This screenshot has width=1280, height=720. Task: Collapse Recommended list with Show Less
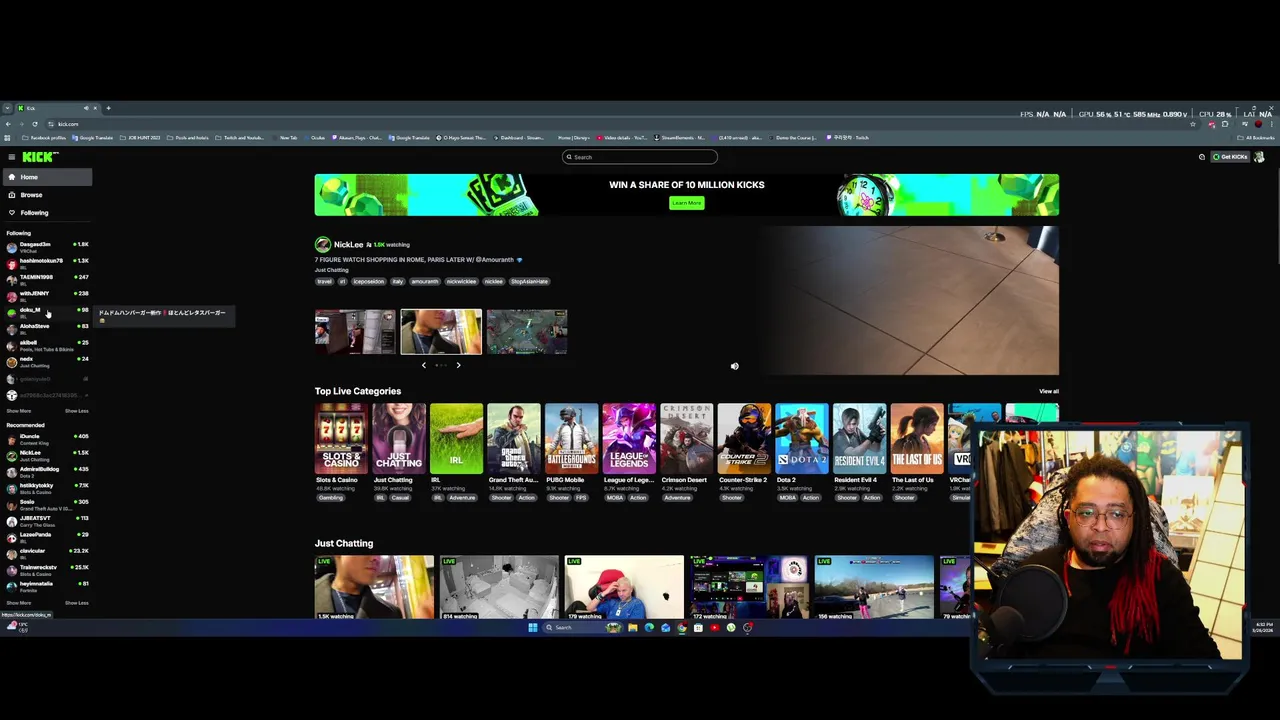click(x=77, y=603)
